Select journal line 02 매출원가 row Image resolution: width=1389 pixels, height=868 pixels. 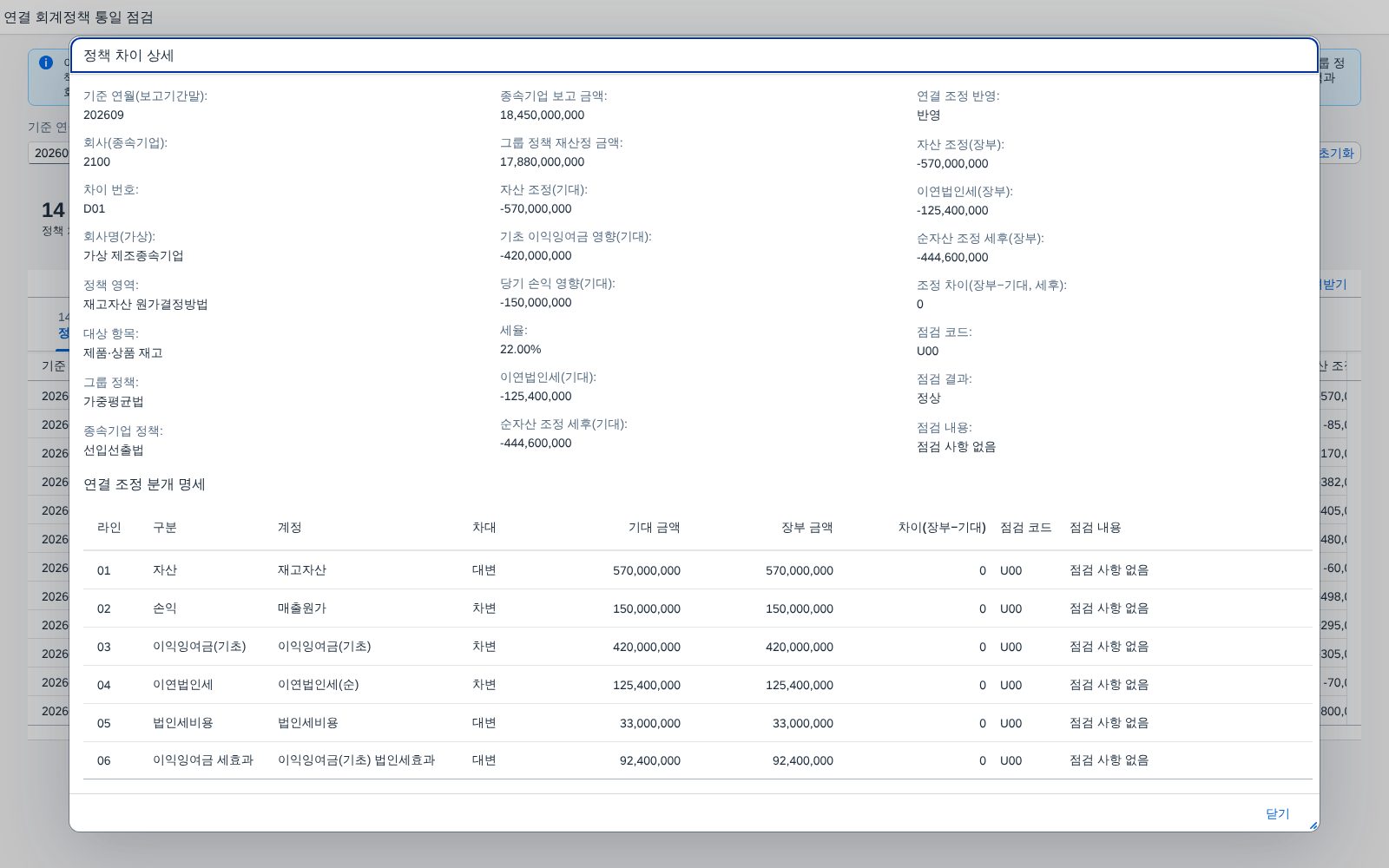698,608
